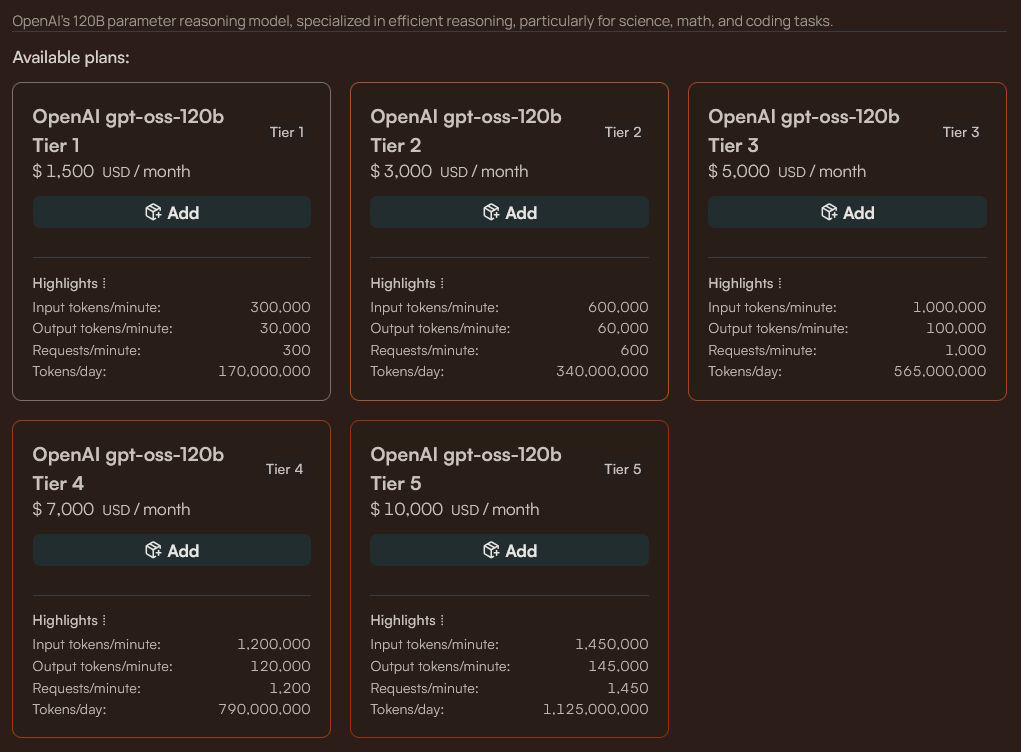Screen dimensions: 1021x752
Task: Click the 1,200,000 input tokens/minute value
Action: tap(273, 645)
